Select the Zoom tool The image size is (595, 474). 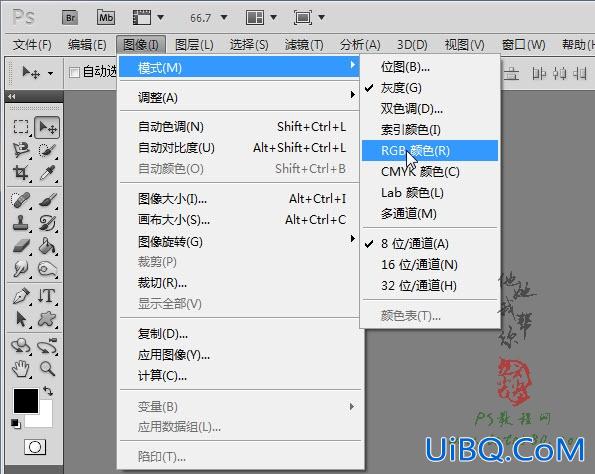47,368
